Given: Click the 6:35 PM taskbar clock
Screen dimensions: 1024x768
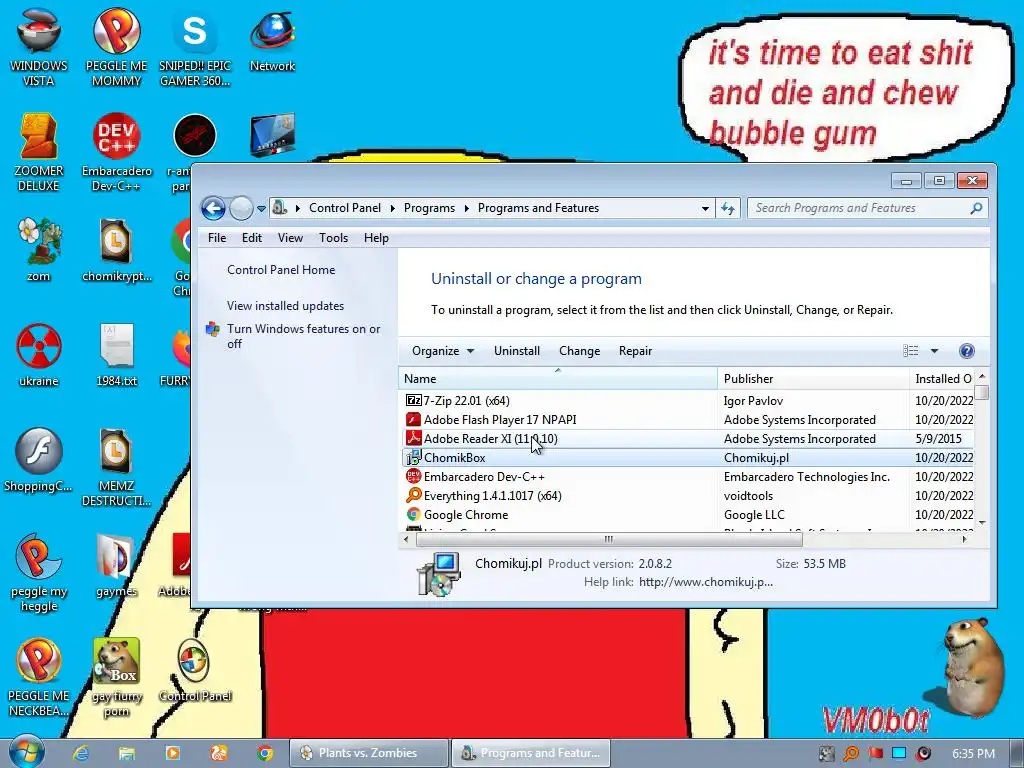Looking at the screenshot, I should [974, 754].
